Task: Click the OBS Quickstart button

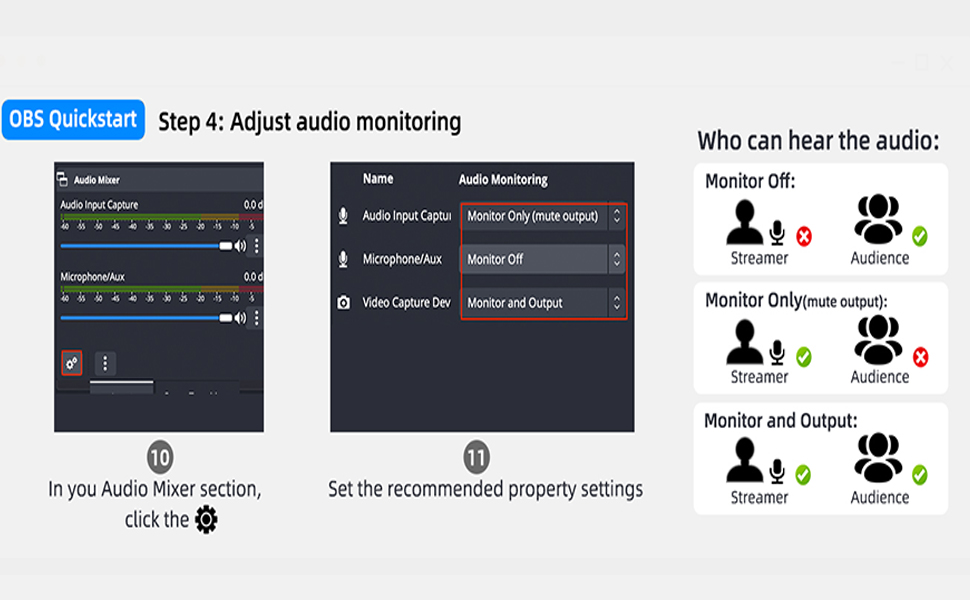Action: (73, 119)
